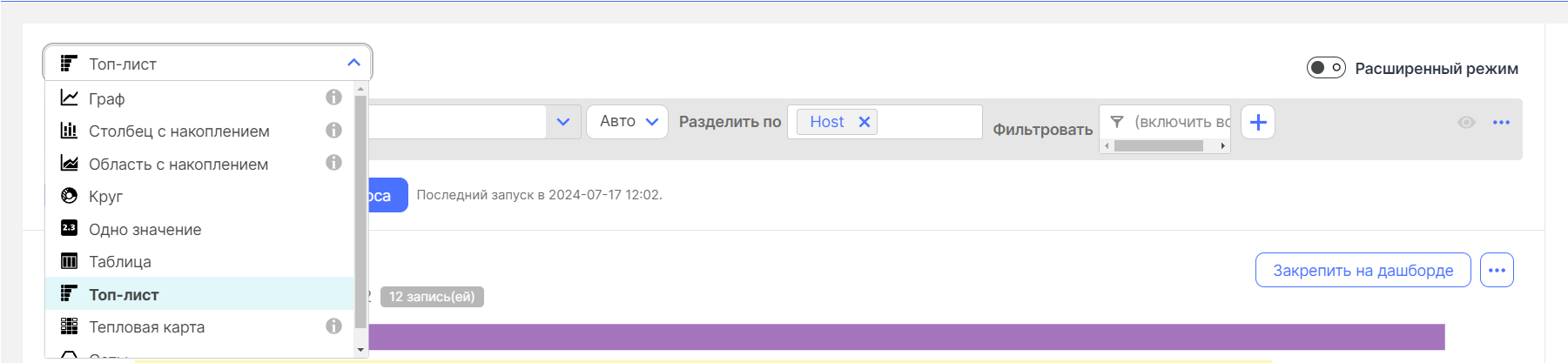This screenshot has height=363, width=1568.
Task: Click info icon for Столбец с накоплением
Action: pos(333,131)
